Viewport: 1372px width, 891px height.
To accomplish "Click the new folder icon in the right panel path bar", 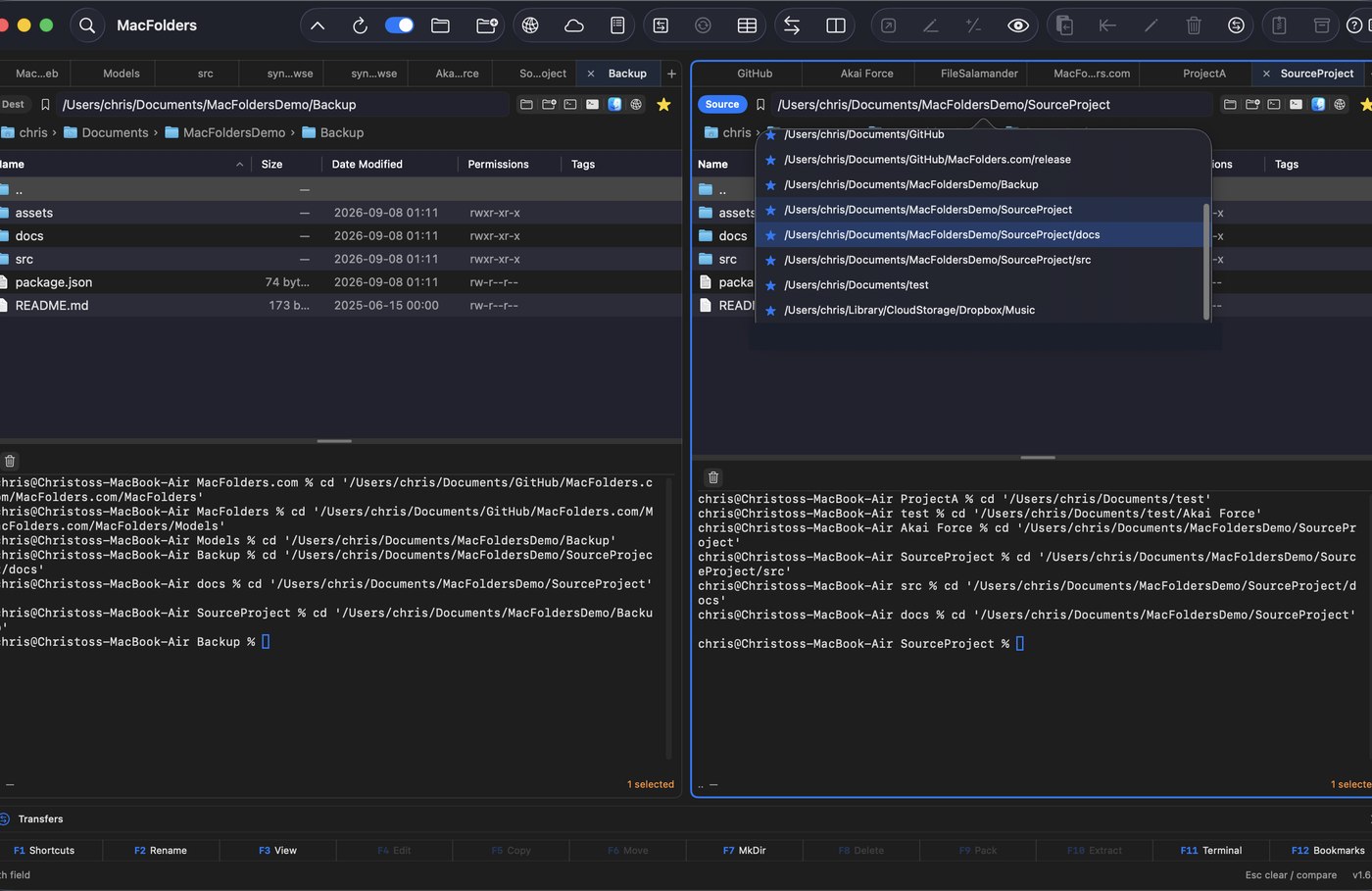I will [1252, 104].
